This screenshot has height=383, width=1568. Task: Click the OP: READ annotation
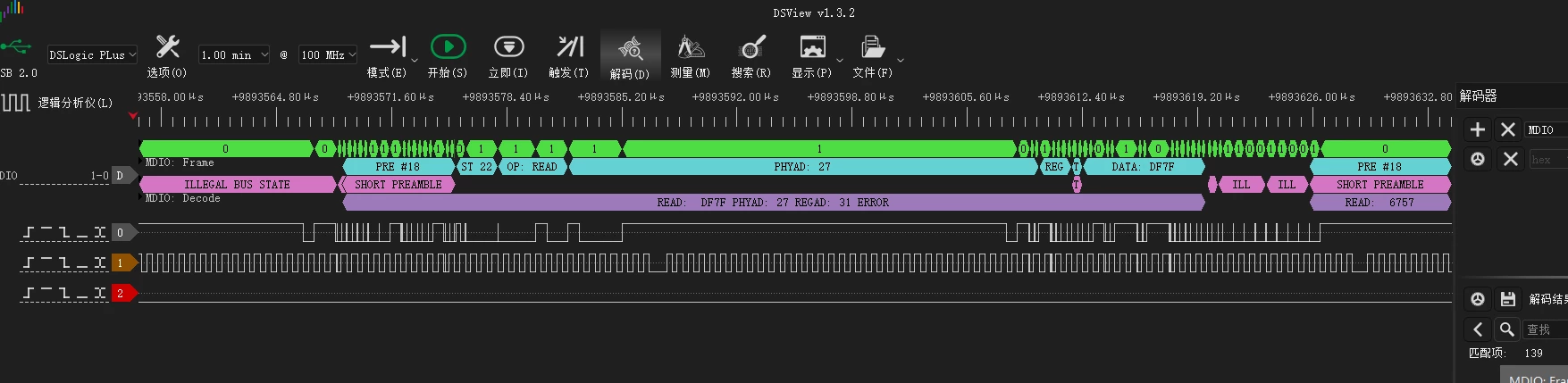pos(532,167)
